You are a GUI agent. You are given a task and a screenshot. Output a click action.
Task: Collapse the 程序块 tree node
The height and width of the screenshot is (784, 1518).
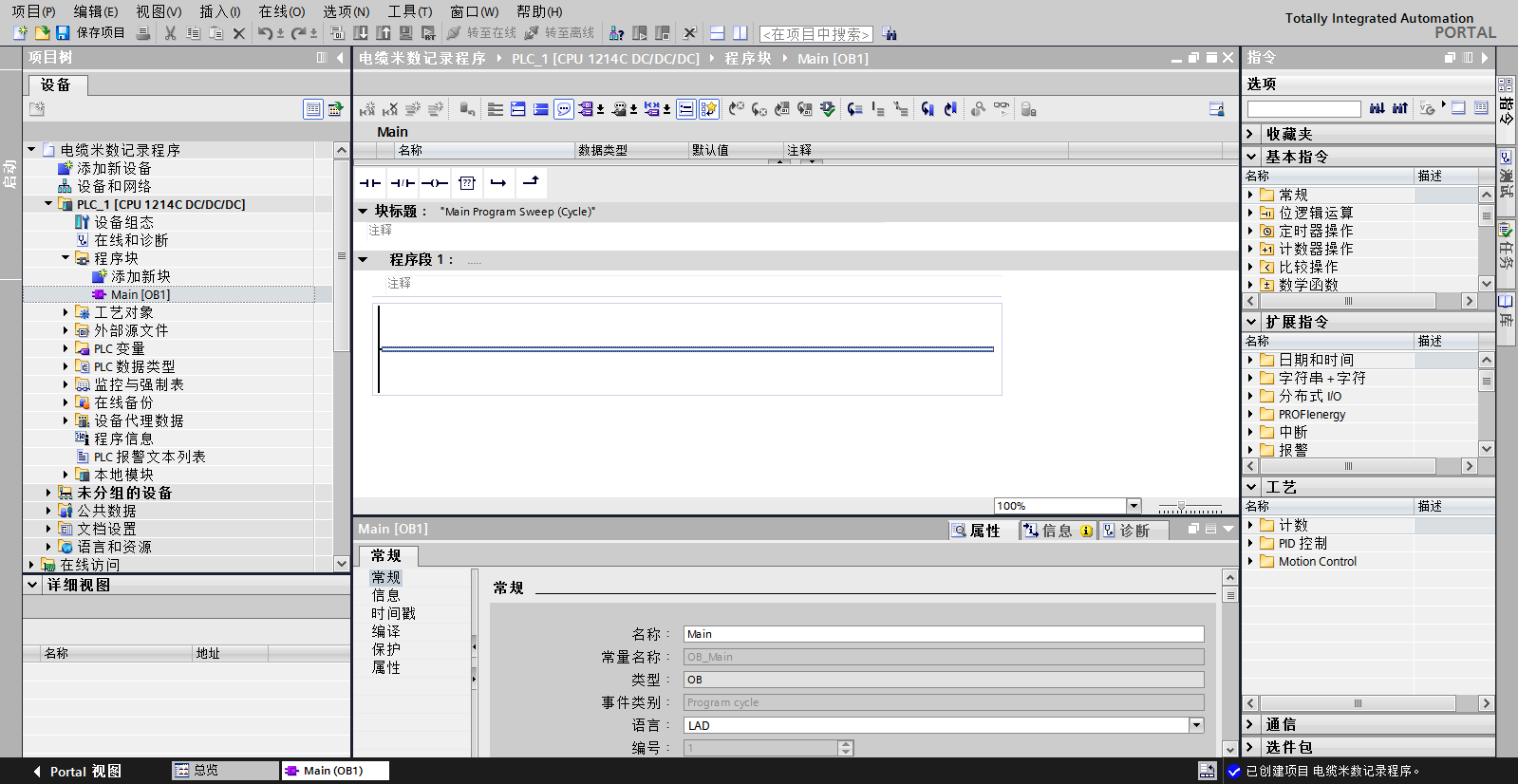coord(66,258)
